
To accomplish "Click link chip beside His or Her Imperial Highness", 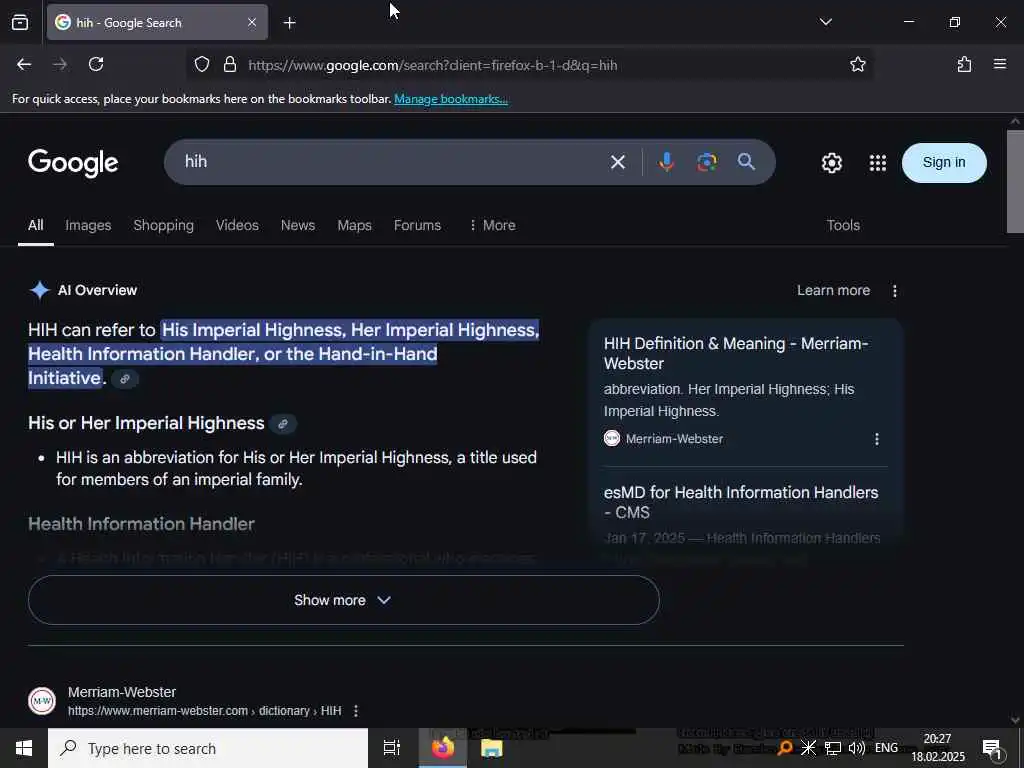I will click(283, 424).
